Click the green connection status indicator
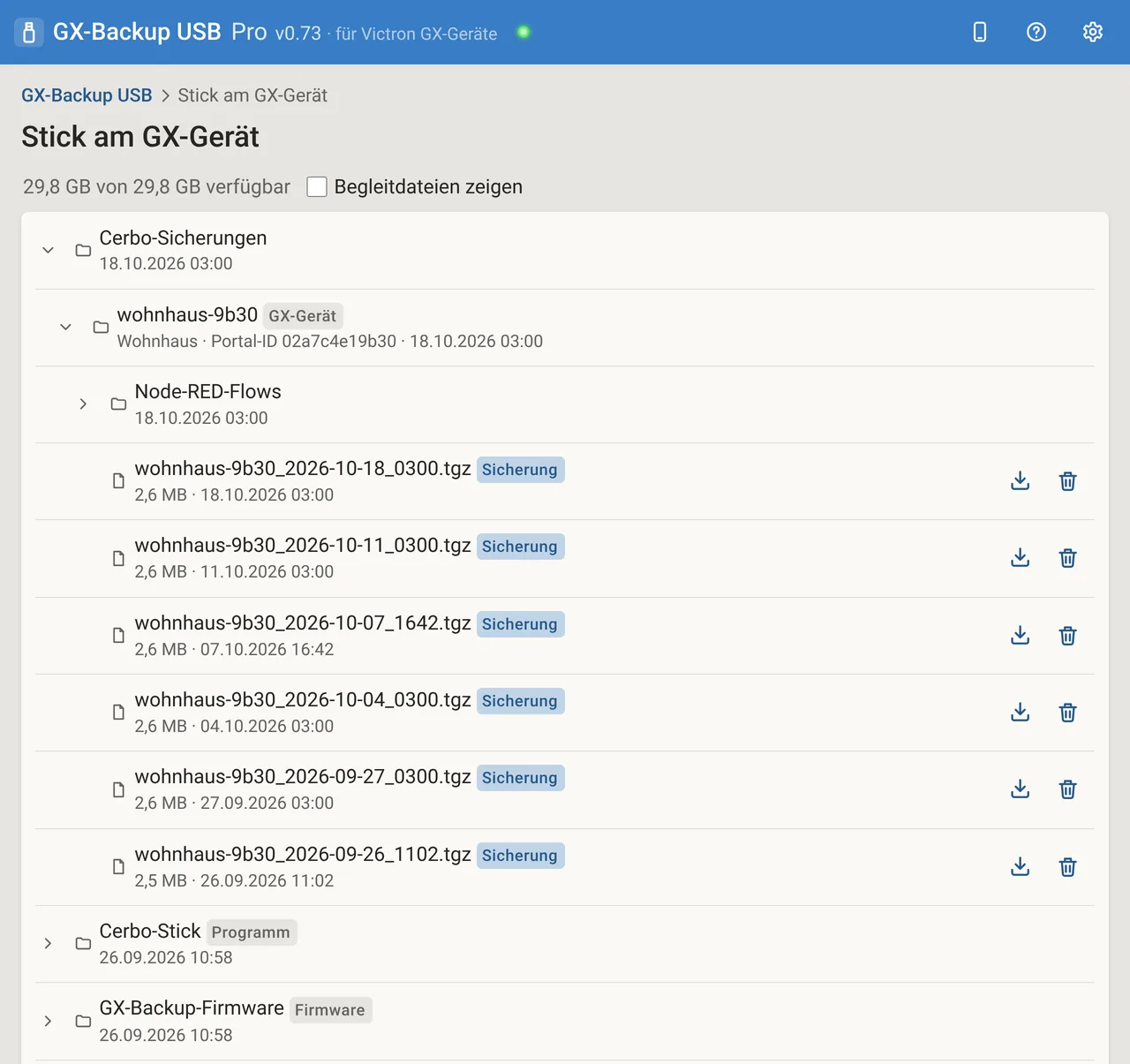Image resolution: width=1130 pixels, height=1064 pixels. click(524, 32)
